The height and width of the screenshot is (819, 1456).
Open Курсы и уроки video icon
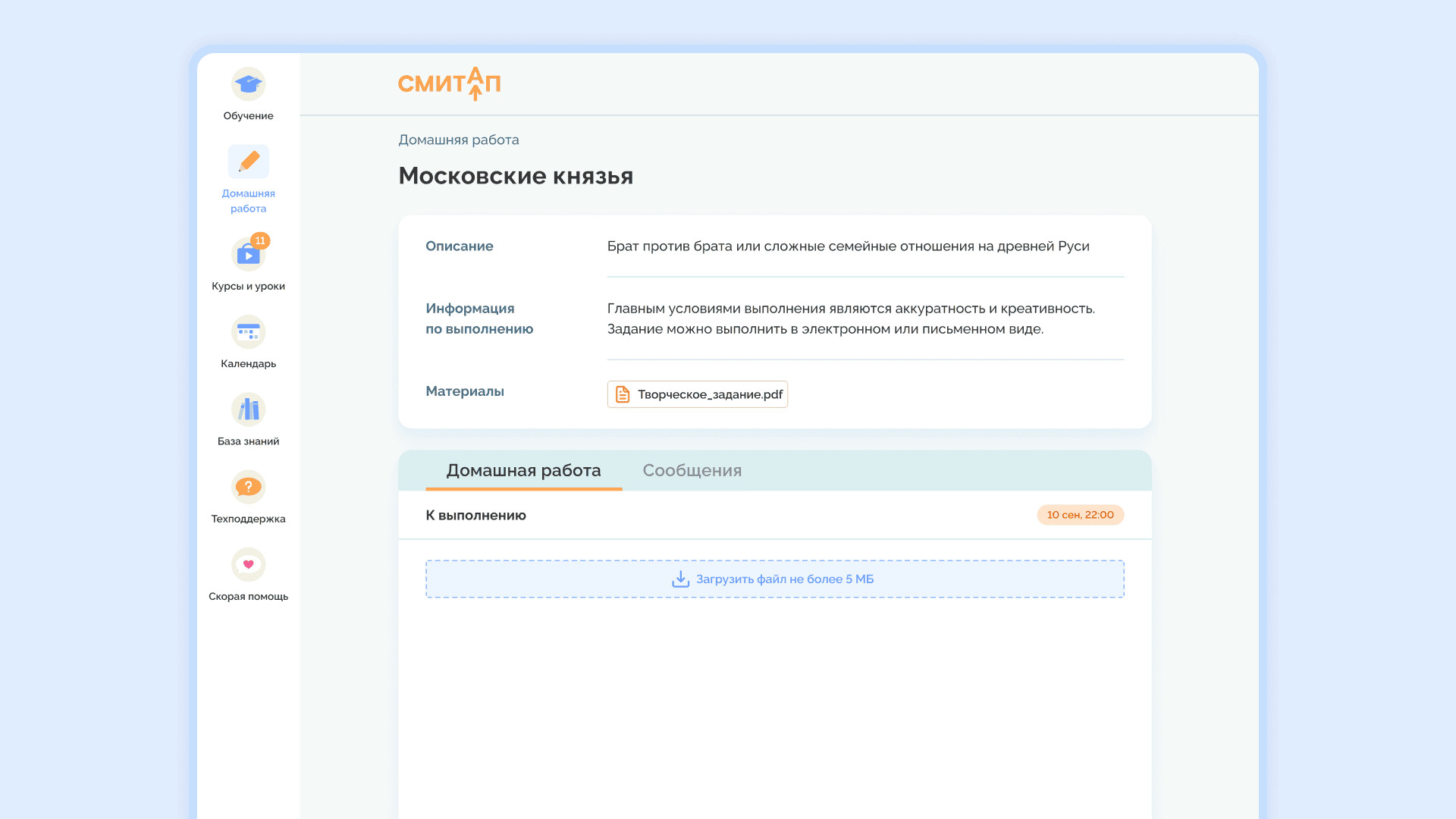click(x=247, y=256)
